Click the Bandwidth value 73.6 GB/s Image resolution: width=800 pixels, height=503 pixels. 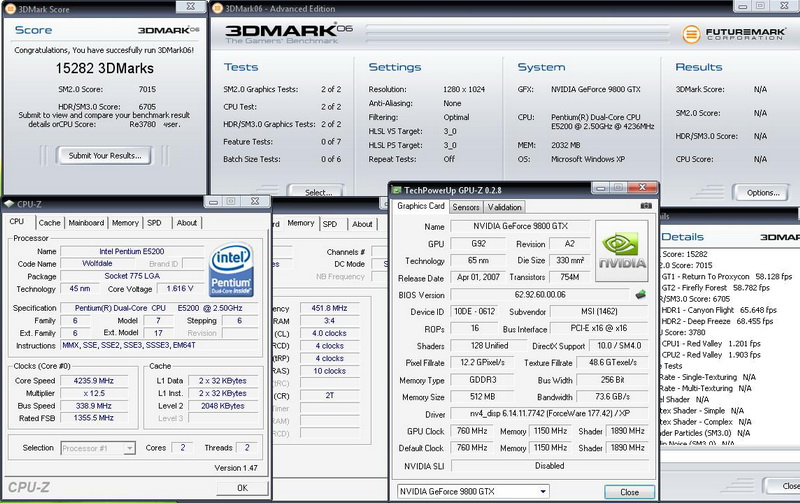coord(612,396)
